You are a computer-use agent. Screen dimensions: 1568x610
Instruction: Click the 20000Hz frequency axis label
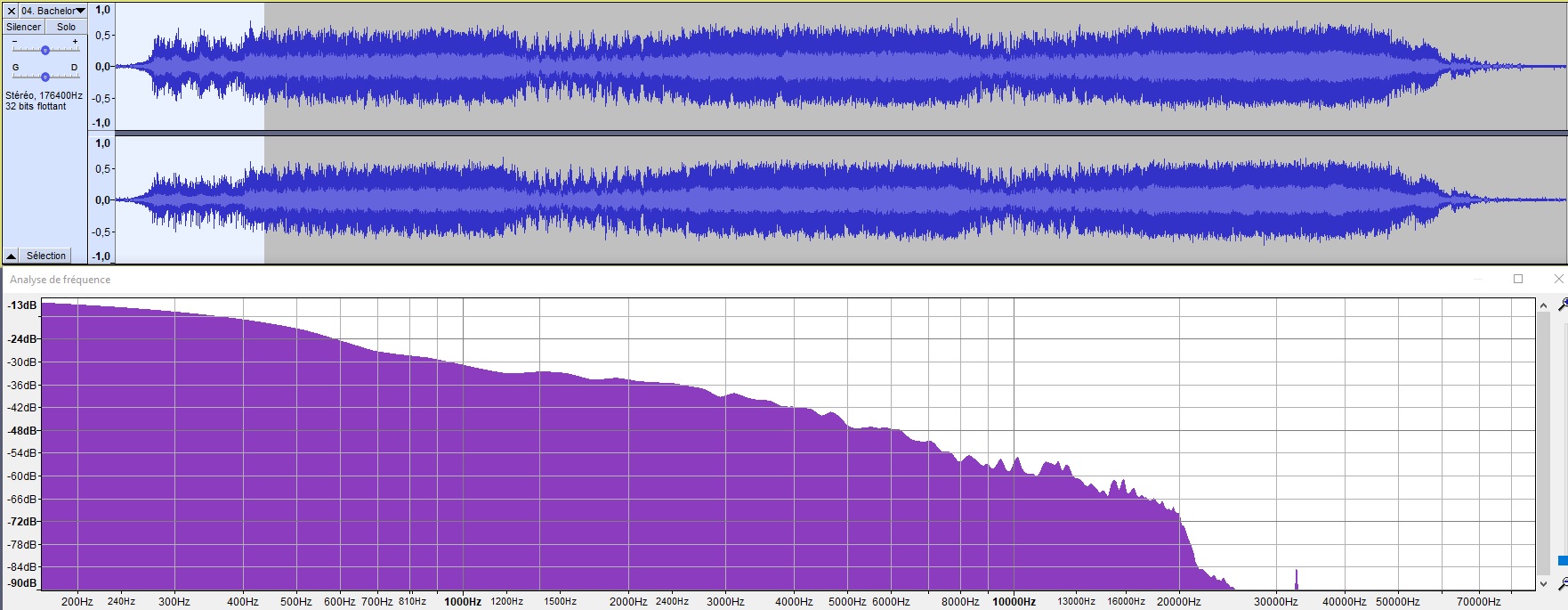point(1178,601)
